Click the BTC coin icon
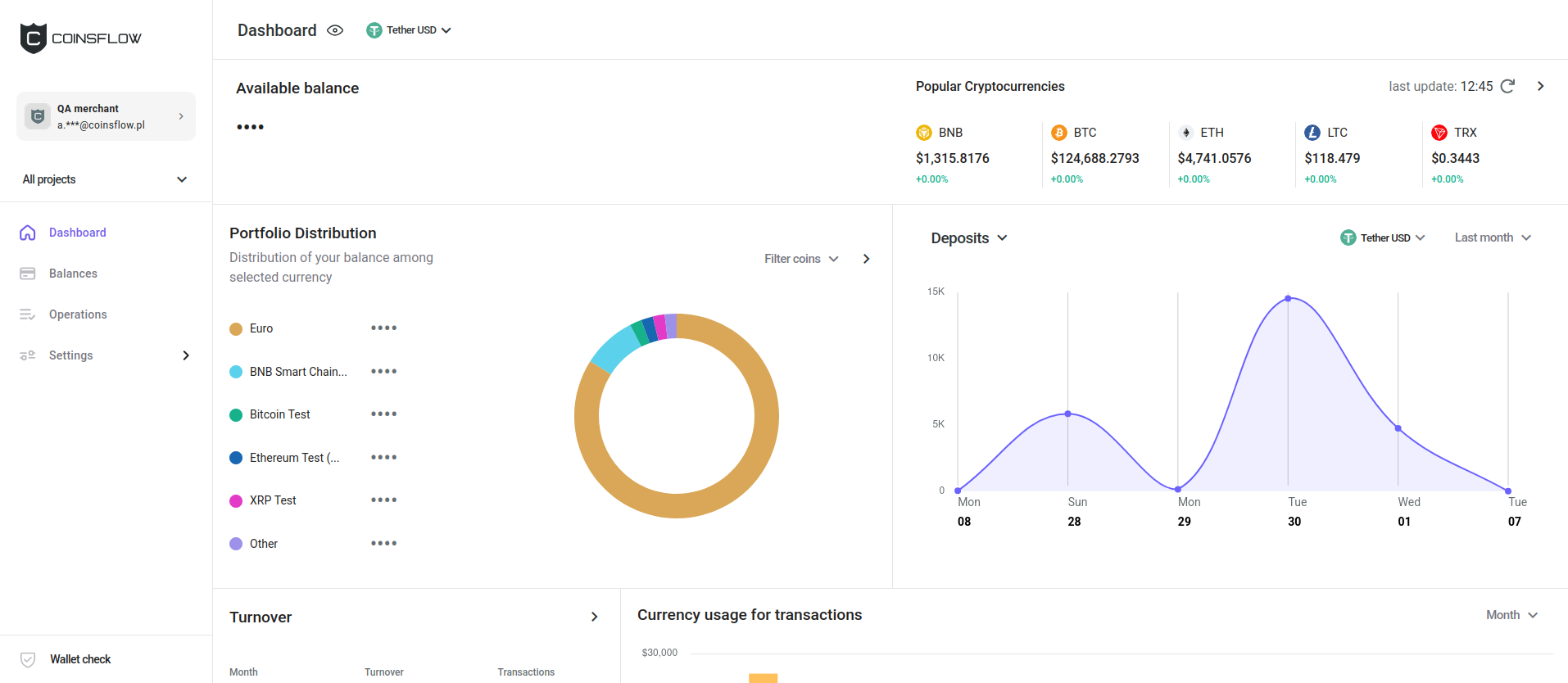The image size is (1568, 683). (x=1059, y=133)
